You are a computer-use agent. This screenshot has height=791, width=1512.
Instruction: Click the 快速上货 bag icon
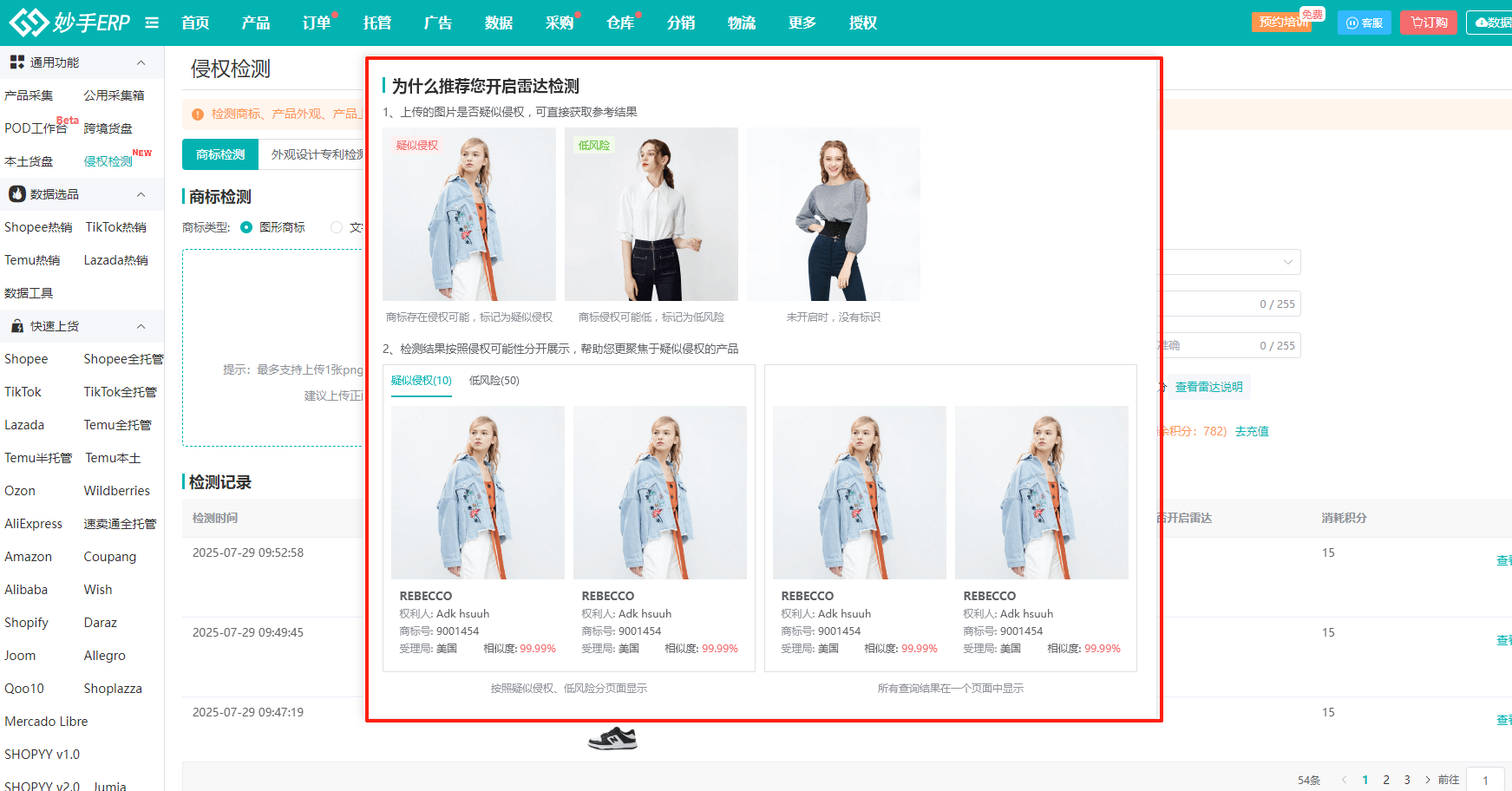pos(17,326)
